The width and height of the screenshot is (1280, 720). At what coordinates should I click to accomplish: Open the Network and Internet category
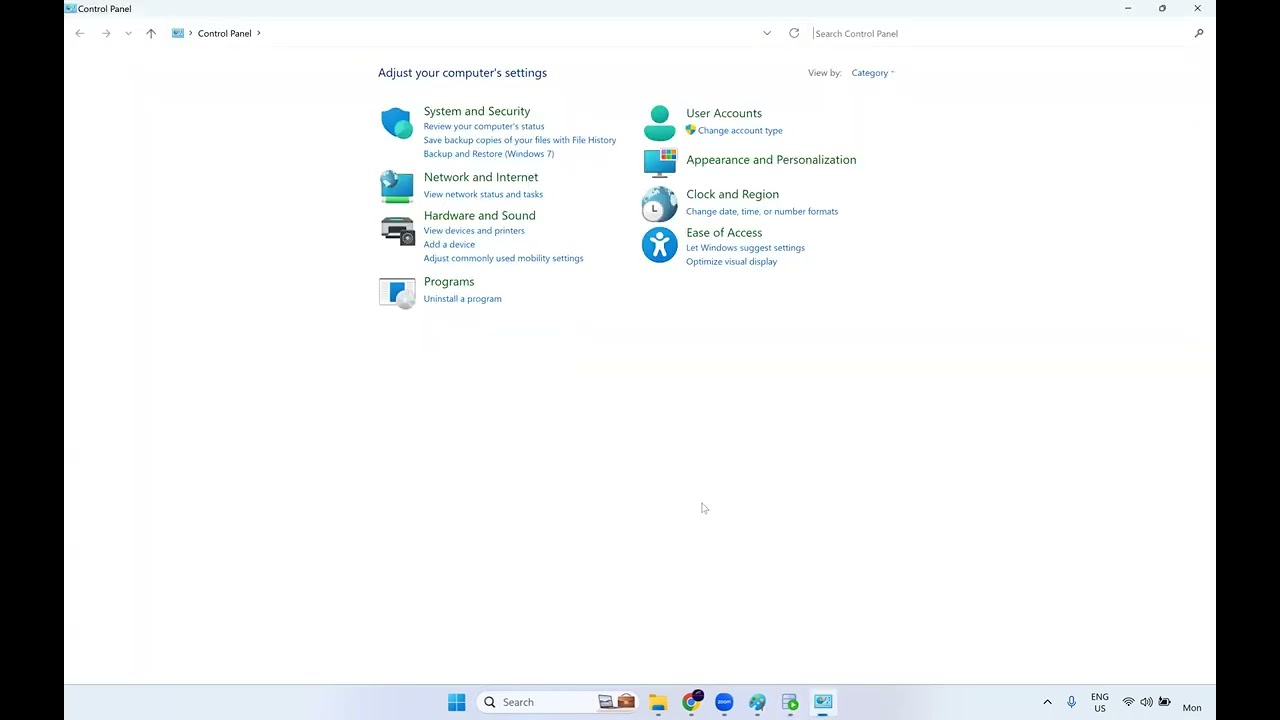[481, 177]
